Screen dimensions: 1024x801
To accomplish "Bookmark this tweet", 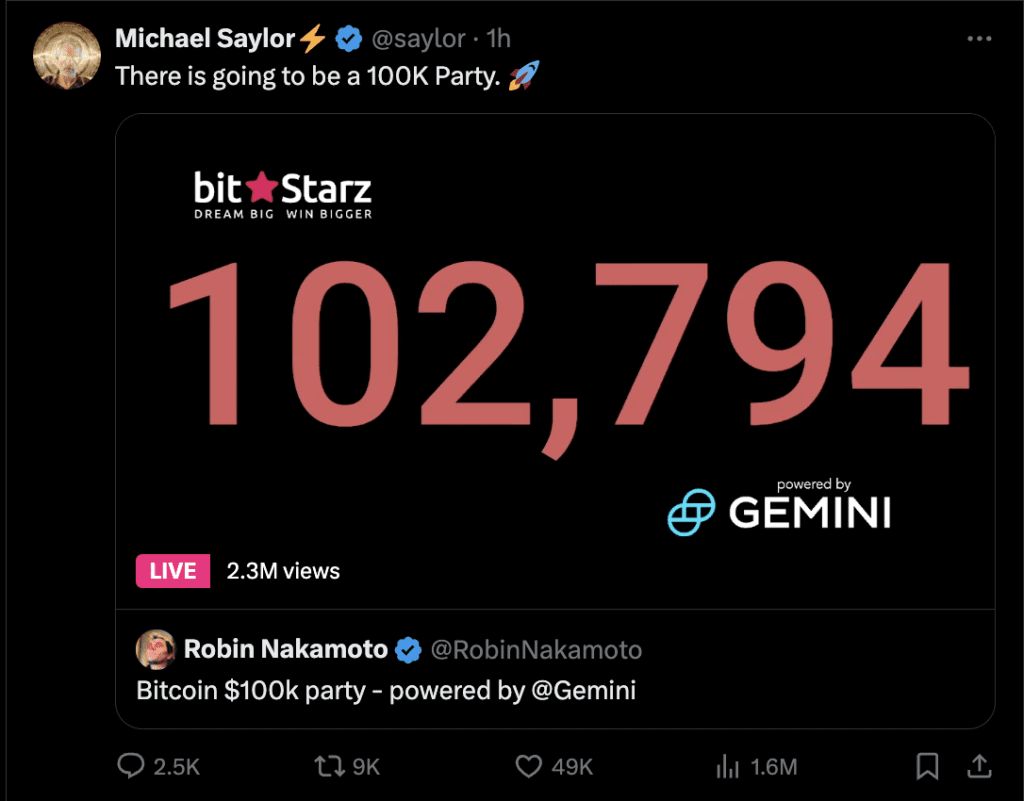I will pyautogui.click(x=927, y=766).
